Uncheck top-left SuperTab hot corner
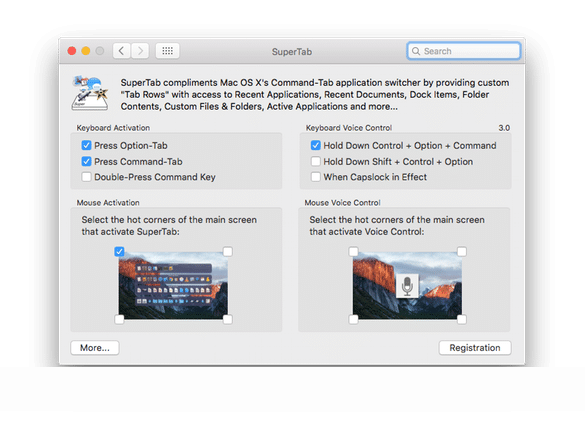585x436 pixels. 119,251
